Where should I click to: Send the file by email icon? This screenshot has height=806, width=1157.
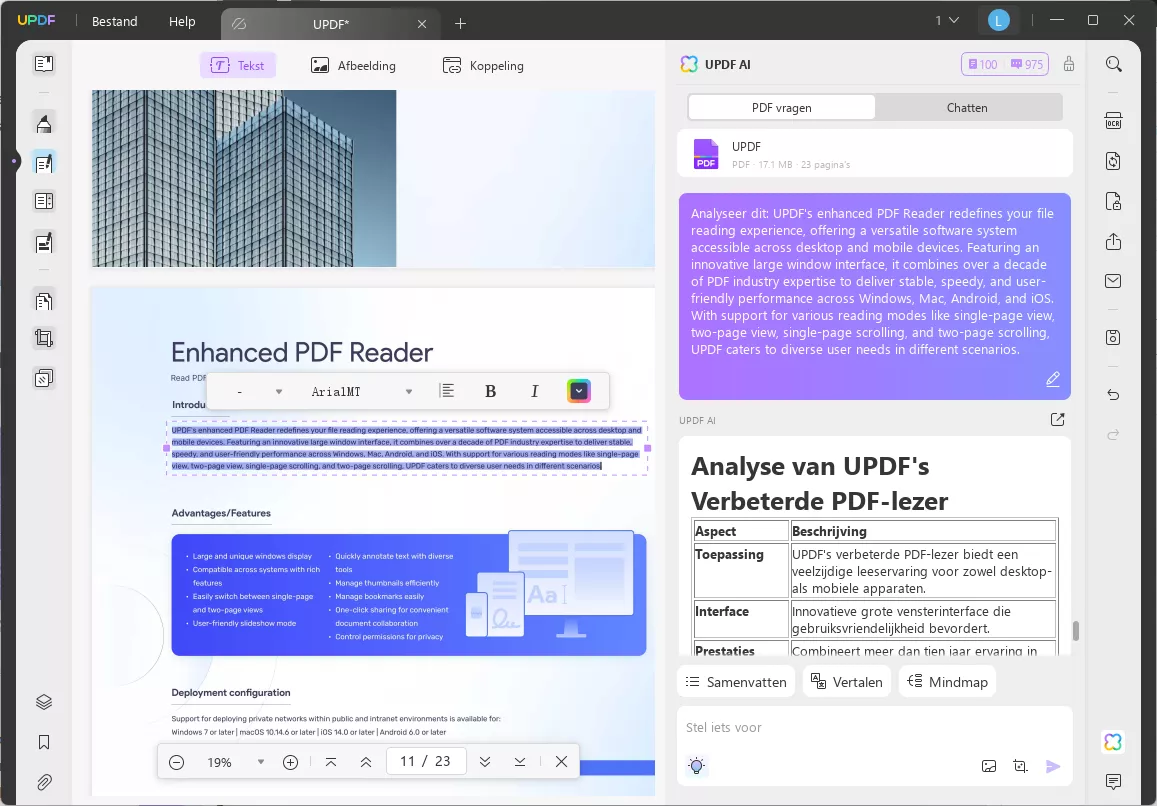[x=1113, y=281]
